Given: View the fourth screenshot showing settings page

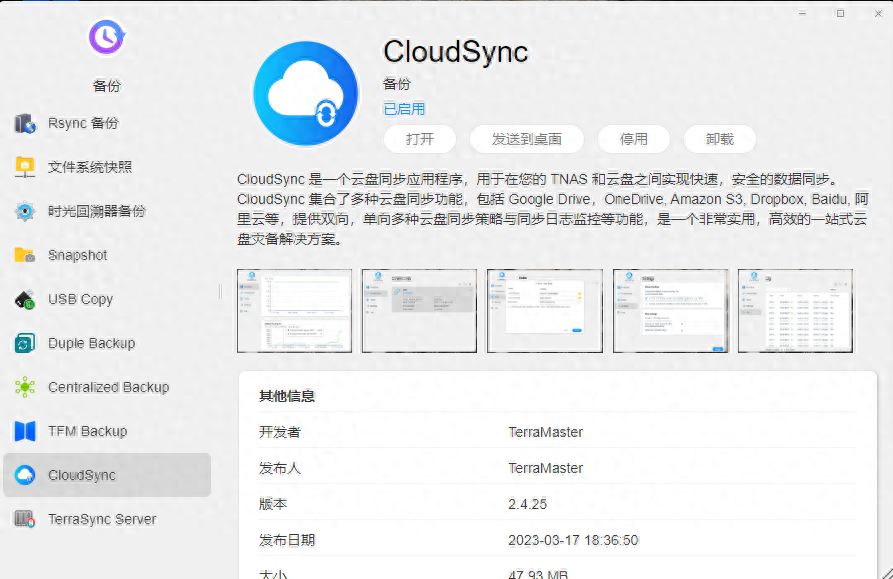Looking at the screenshot, I should [x=670, y=311].
